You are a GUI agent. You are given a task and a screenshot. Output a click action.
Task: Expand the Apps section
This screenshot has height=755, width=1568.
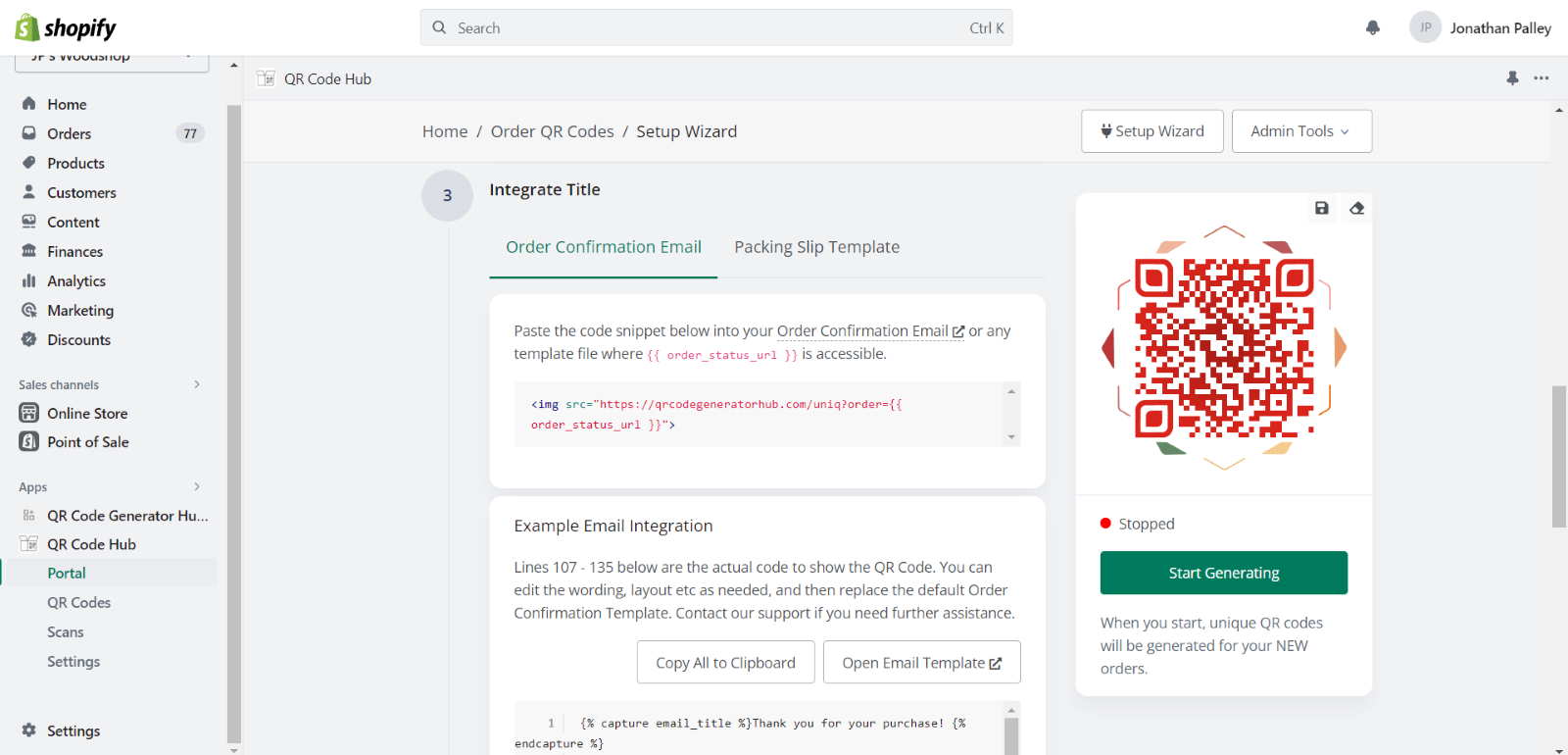pos(197,486)
